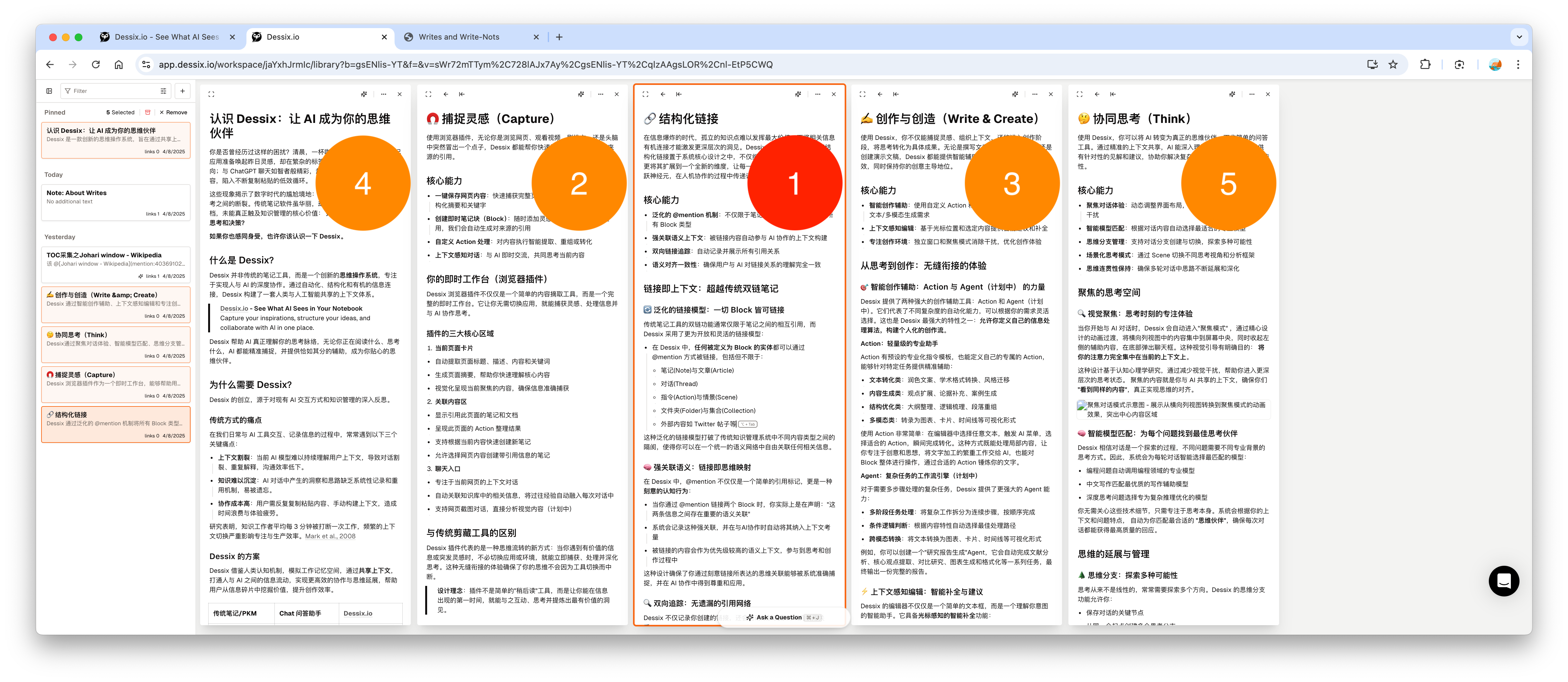
Task: Open the browser tab search dropdown
Action: pyautogui.click(x=1519, y=37)
